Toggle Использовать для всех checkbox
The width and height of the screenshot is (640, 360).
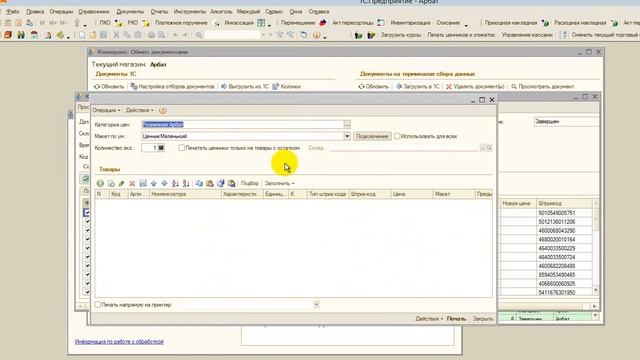397,136
